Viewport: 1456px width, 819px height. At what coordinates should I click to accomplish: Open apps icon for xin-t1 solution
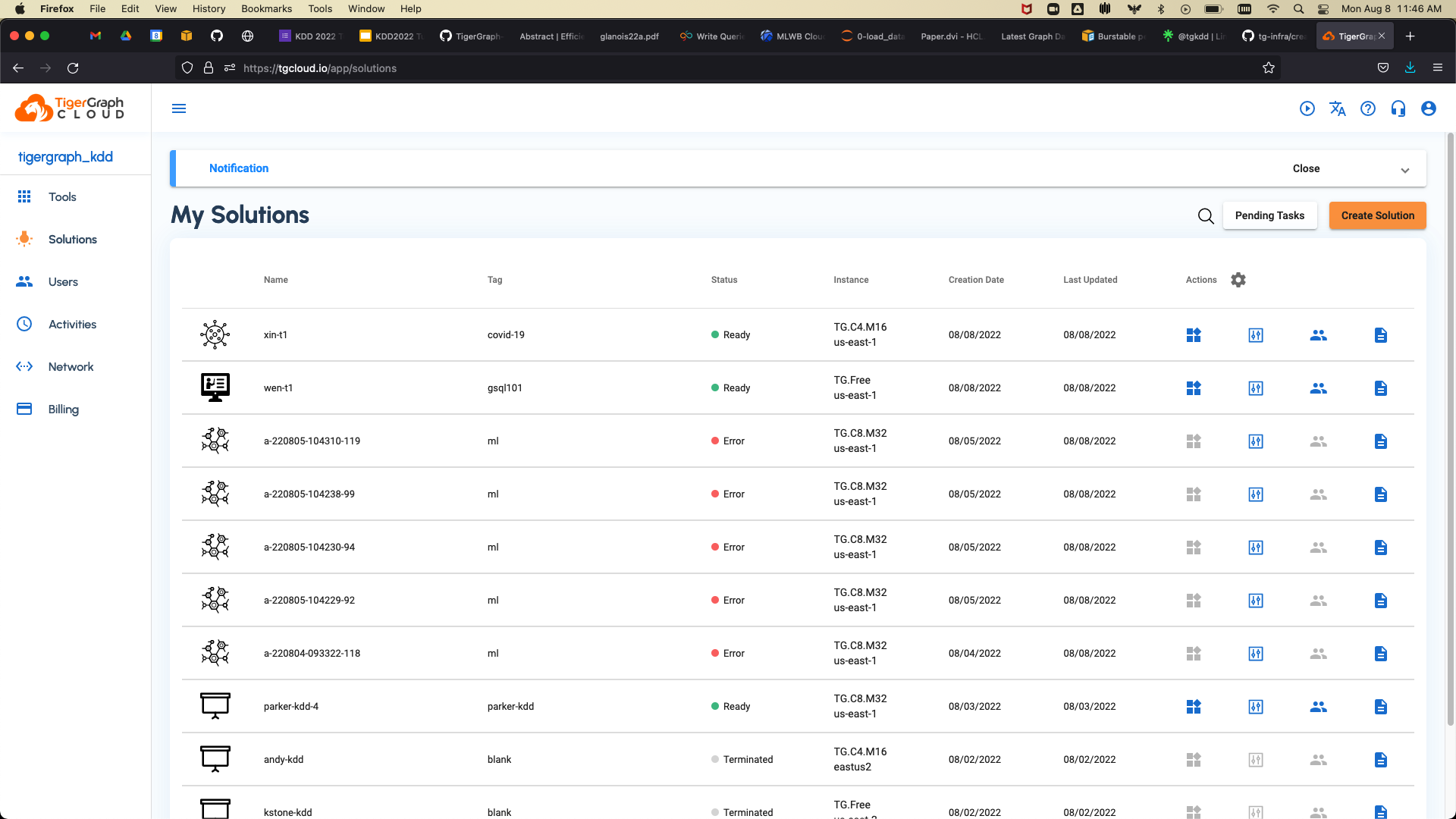(1194, 335)
